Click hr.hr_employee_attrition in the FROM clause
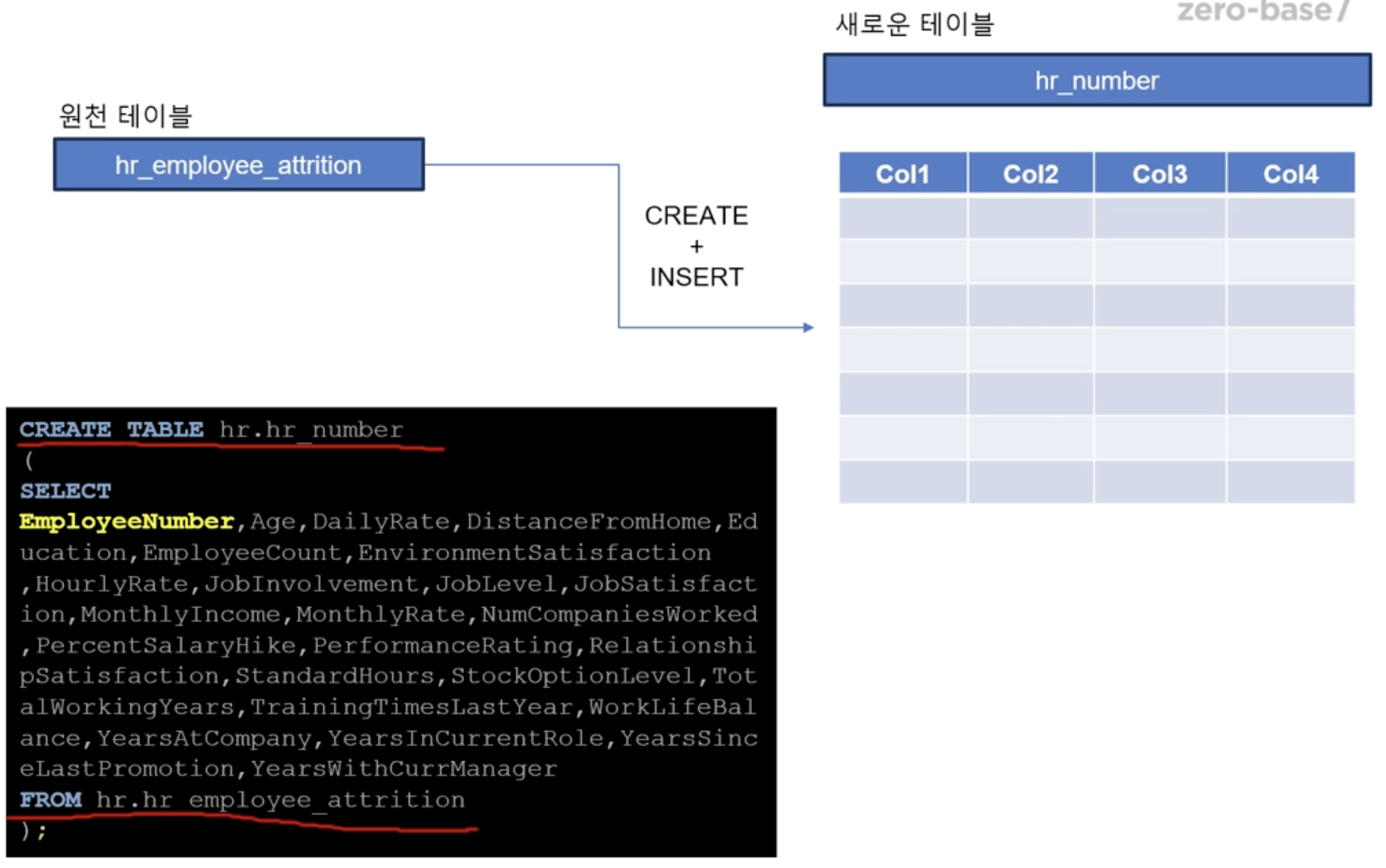This screenshot has width=1386, height=868. 281,800
